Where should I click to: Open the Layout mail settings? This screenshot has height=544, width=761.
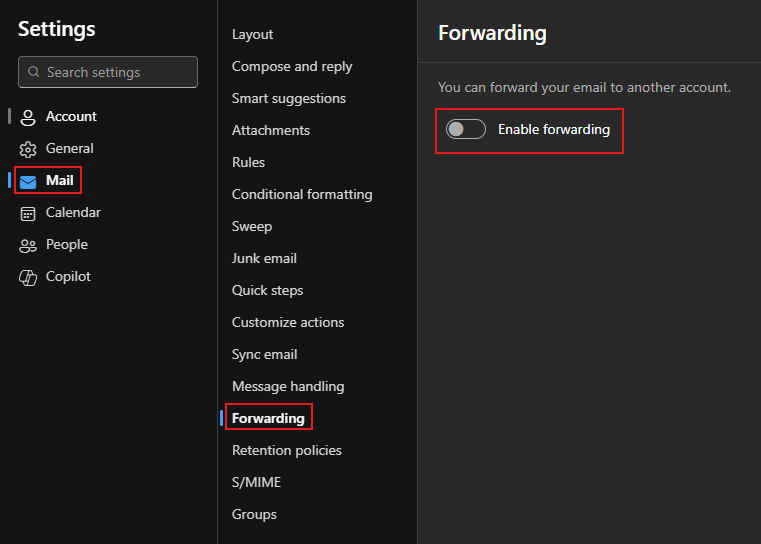click(252, 34)
